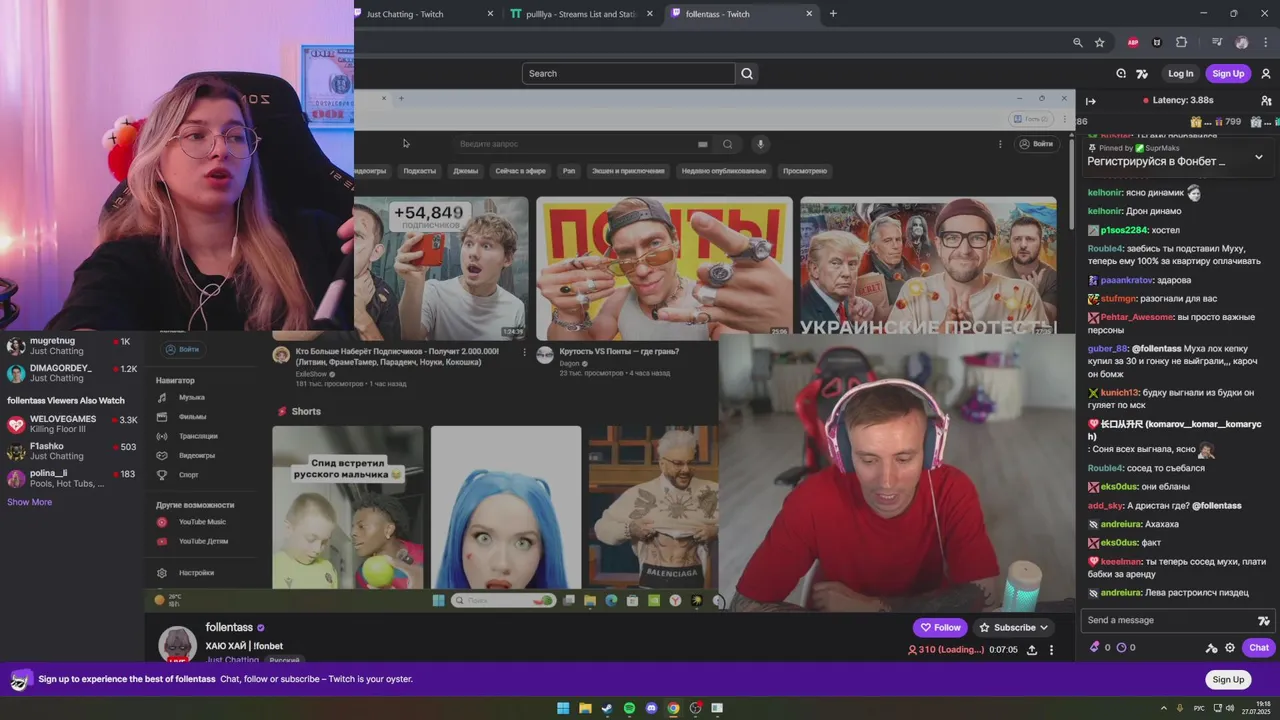Screen dimensions: 1280x720
Task: Close the Just Chatting - Twitch tab
Action: pos(490,14)
